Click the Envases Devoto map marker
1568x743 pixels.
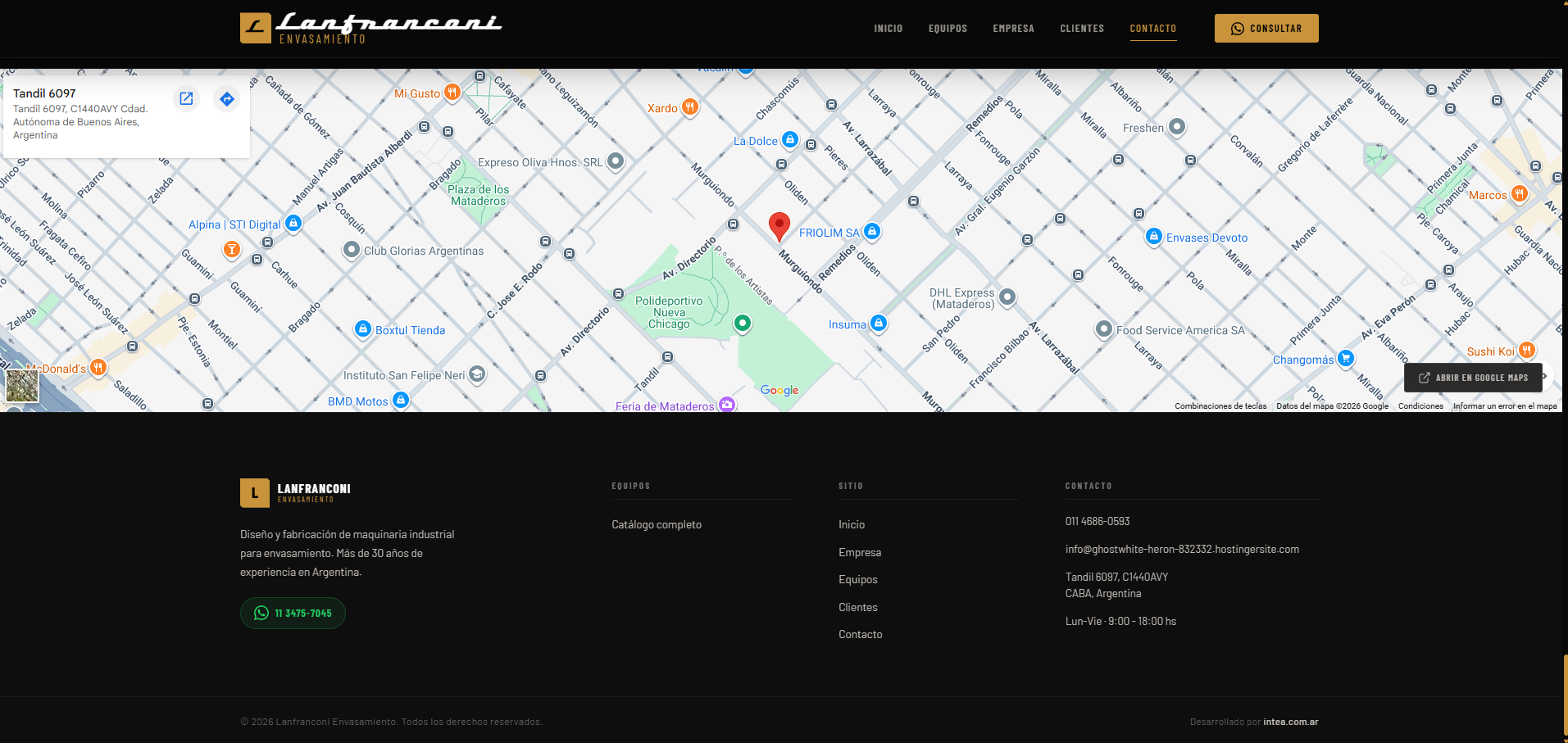(1155, 237)
